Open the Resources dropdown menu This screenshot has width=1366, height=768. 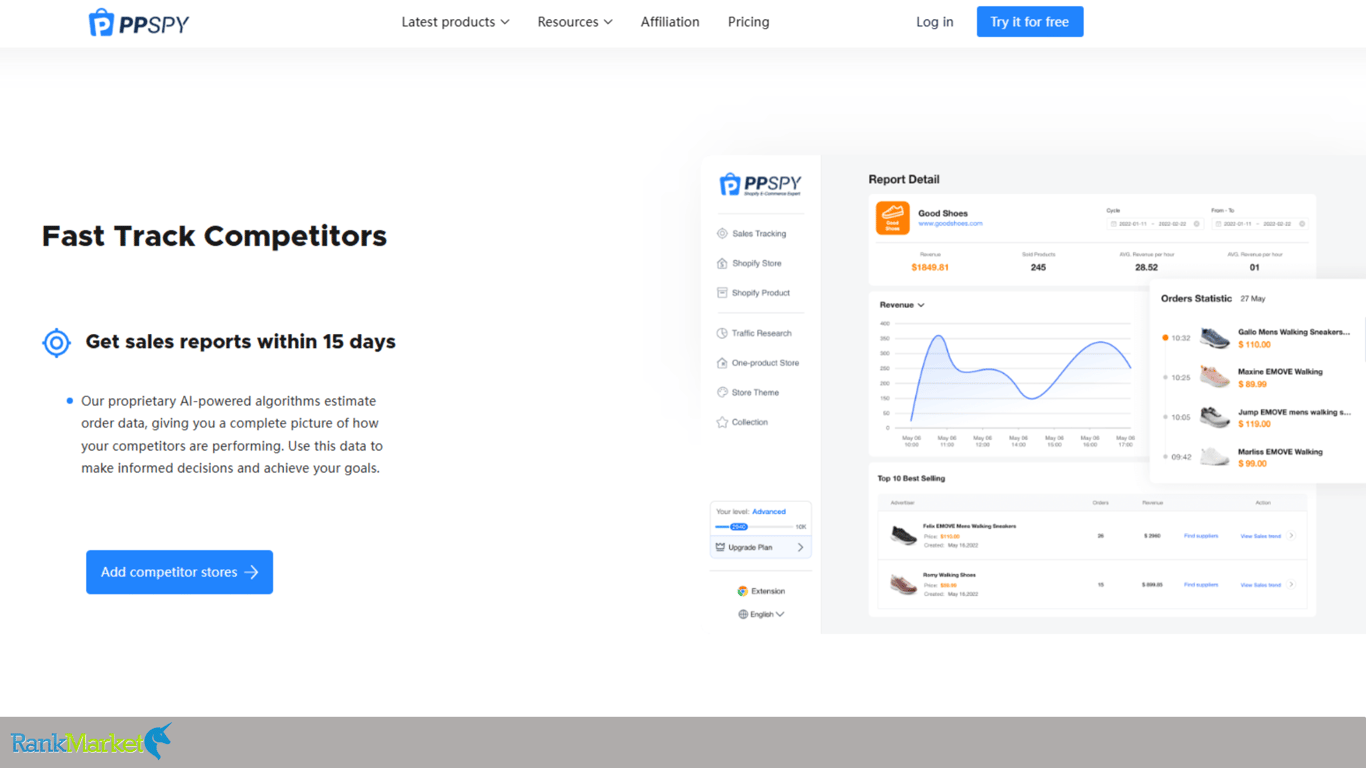tap(575, 22)
